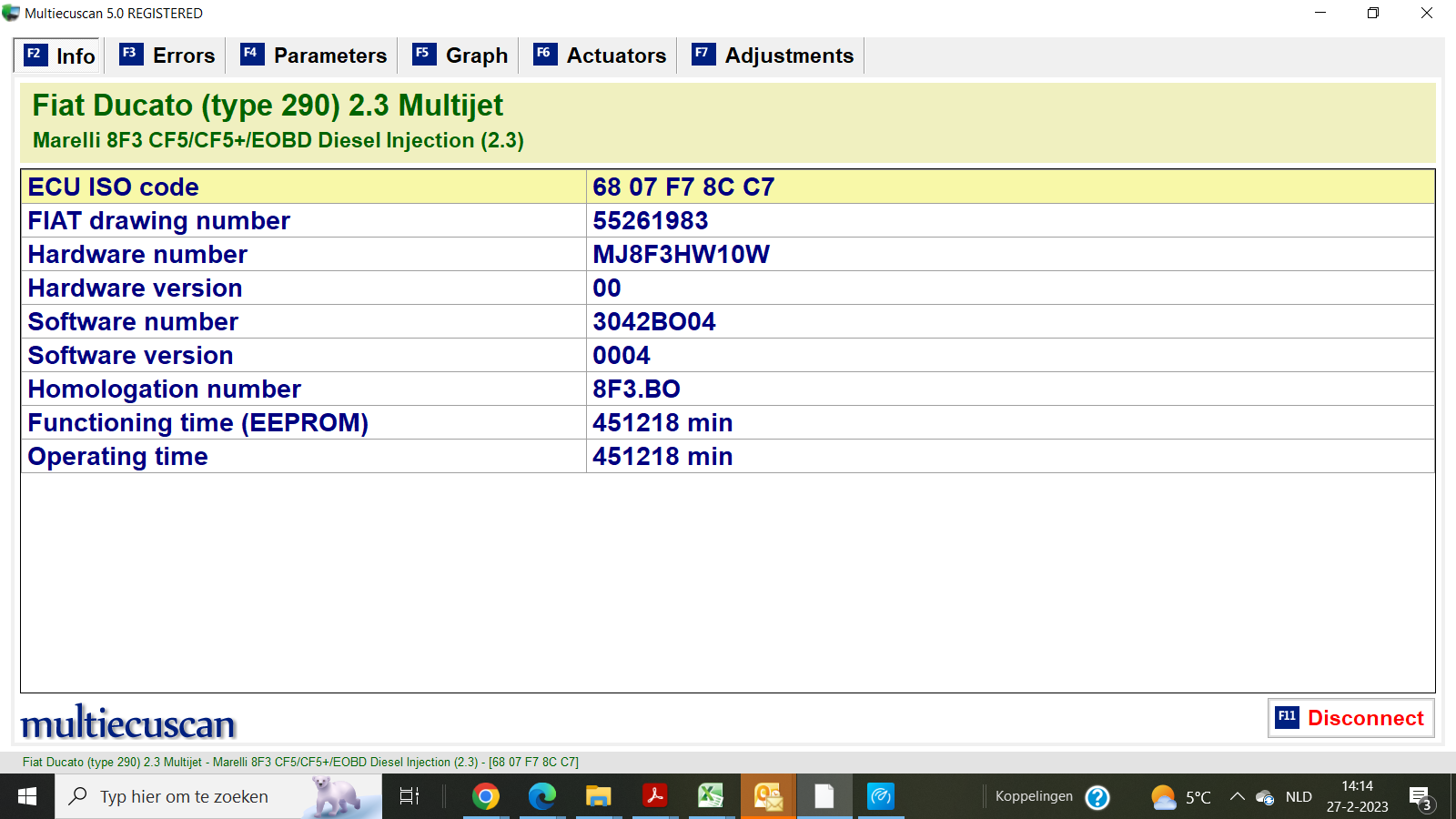Click the multiecuscan logo
The width and height of the screenshot is (1456, 819).
[x=128, y=723]
